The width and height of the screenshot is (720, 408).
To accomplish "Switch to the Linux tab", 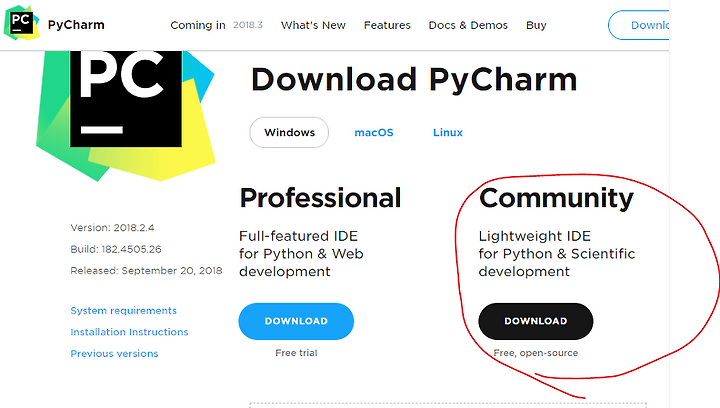I will [448, 133].
